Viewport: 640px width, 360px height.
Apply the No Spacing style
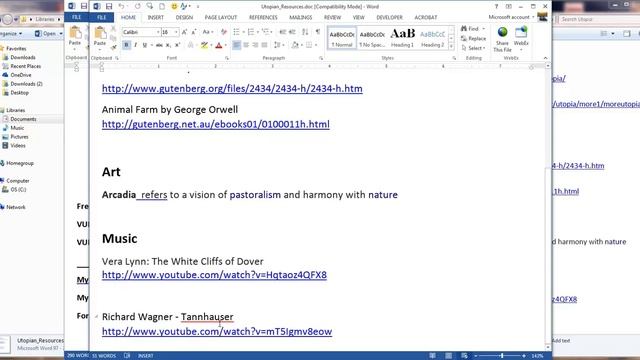click(372, 38)
